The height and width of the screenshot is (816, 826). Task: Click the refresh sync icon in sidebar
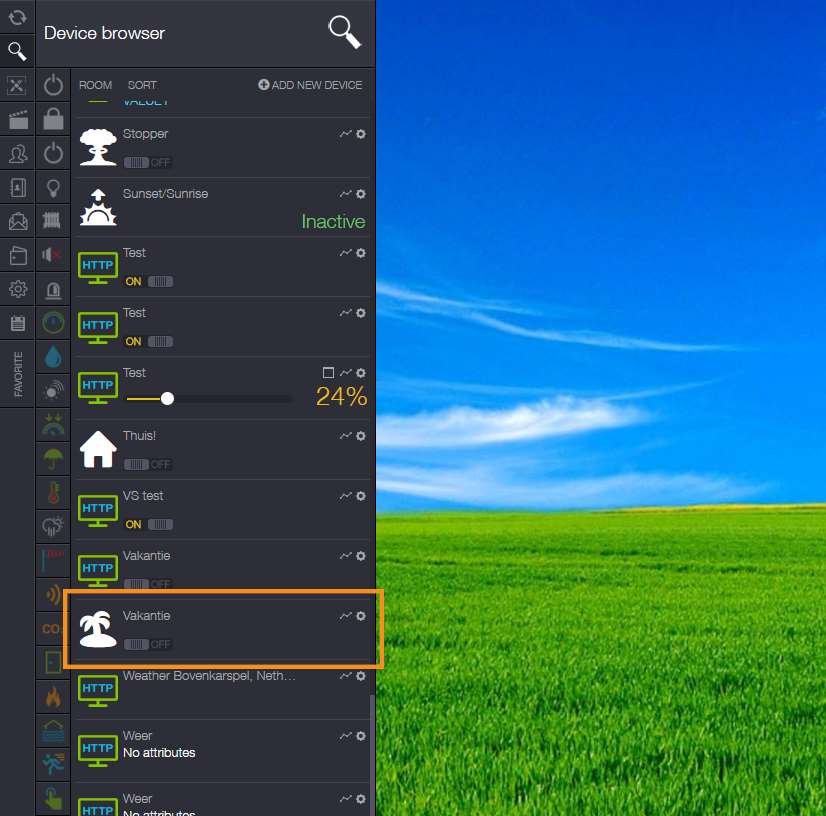(x=17, y=17)
